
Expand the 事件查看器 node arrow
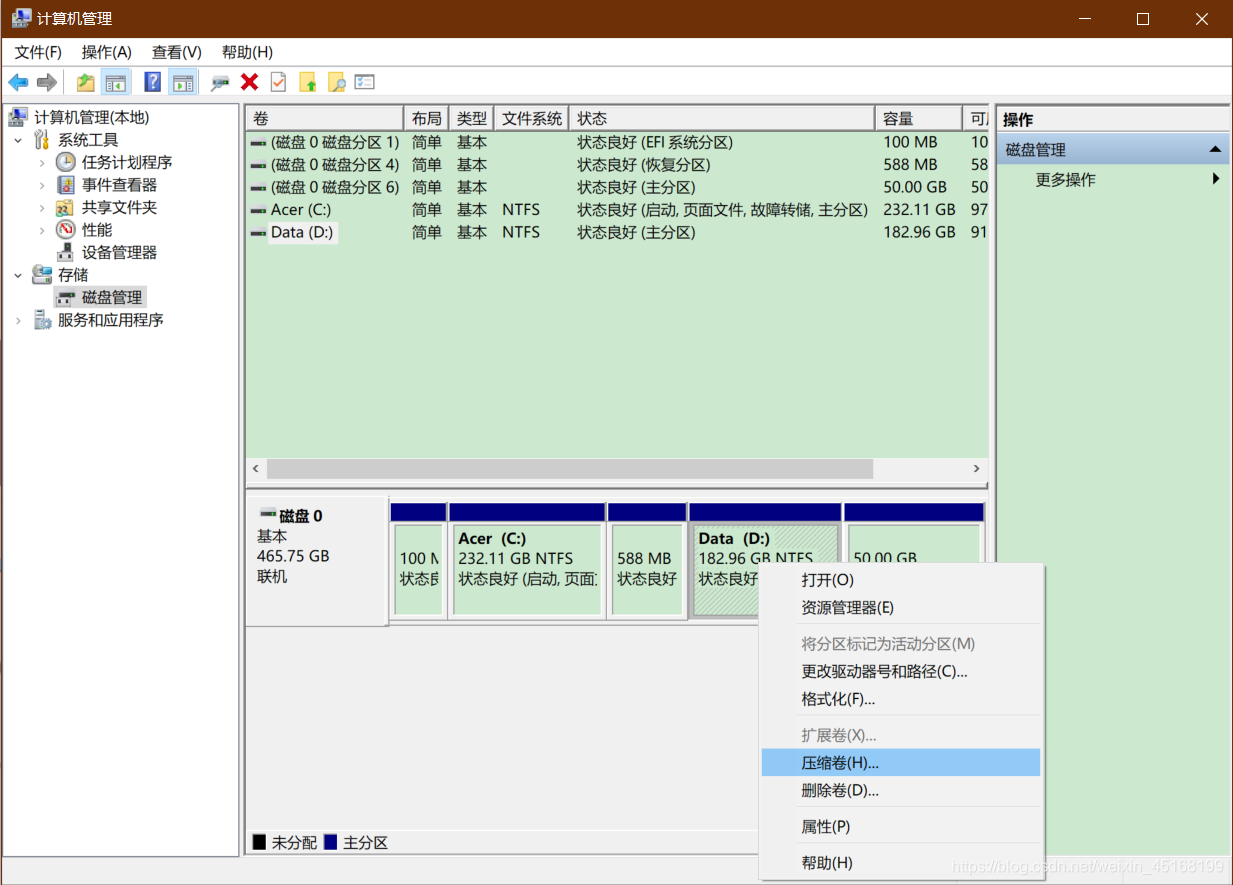pyautogui.click(x=42, y=185)
